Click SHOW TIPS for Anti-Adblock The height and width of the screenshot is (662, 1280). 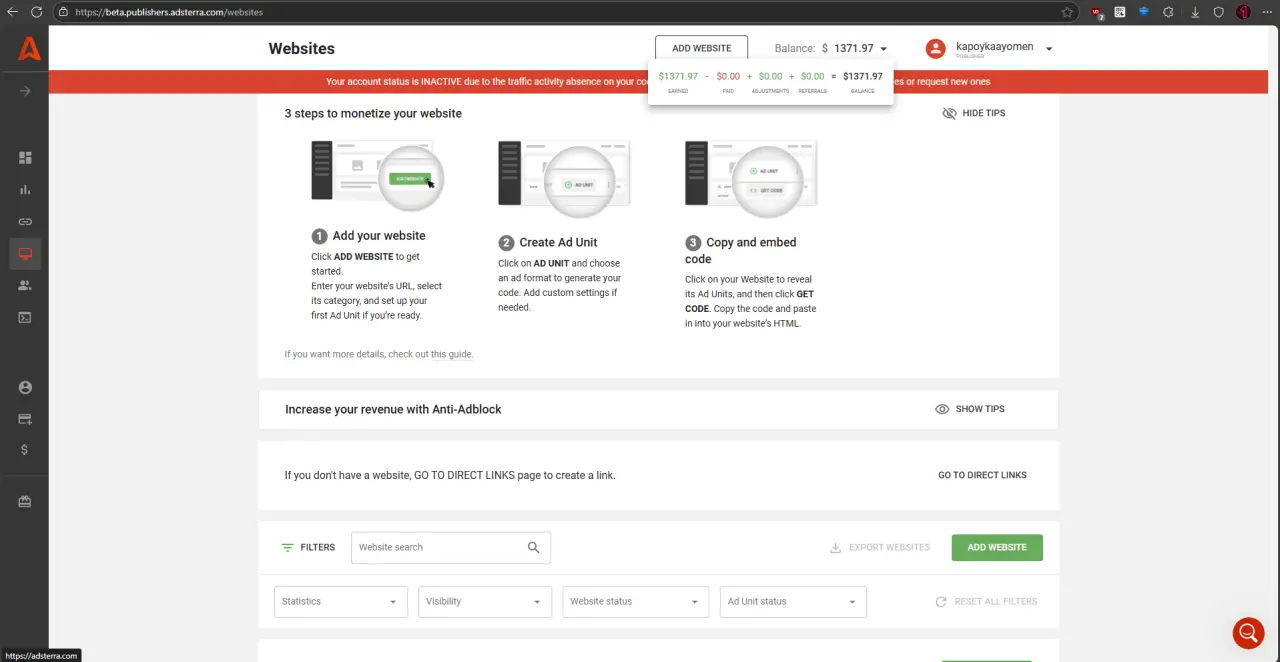(x=970, y=409)
